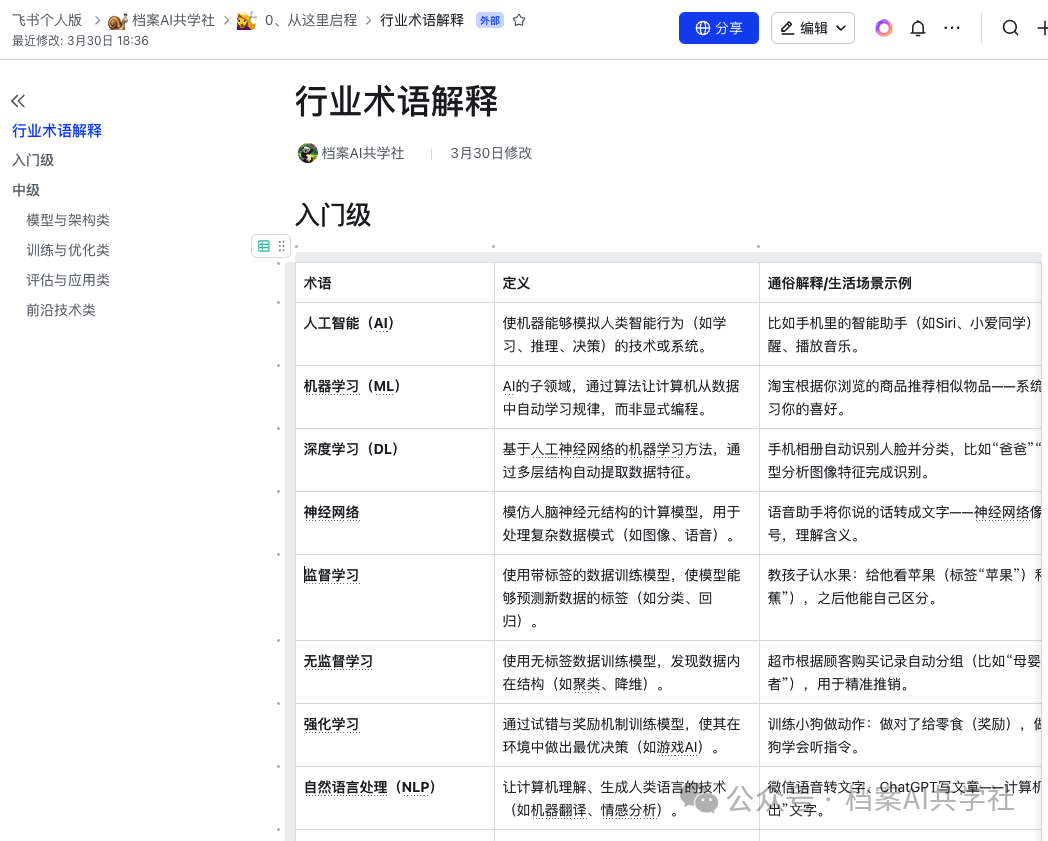Jump to 入门级 in the outline

pos(33,160)
